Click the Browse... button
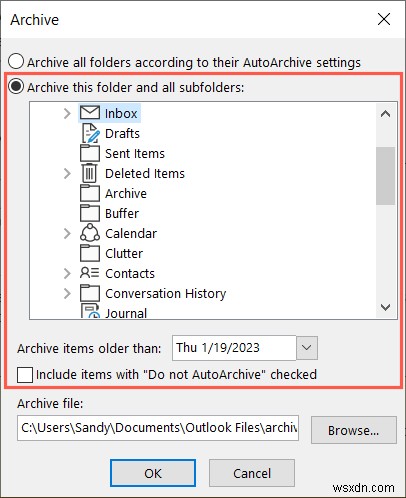Viewport: 406px width, 498px height. (x=354, y=430)
